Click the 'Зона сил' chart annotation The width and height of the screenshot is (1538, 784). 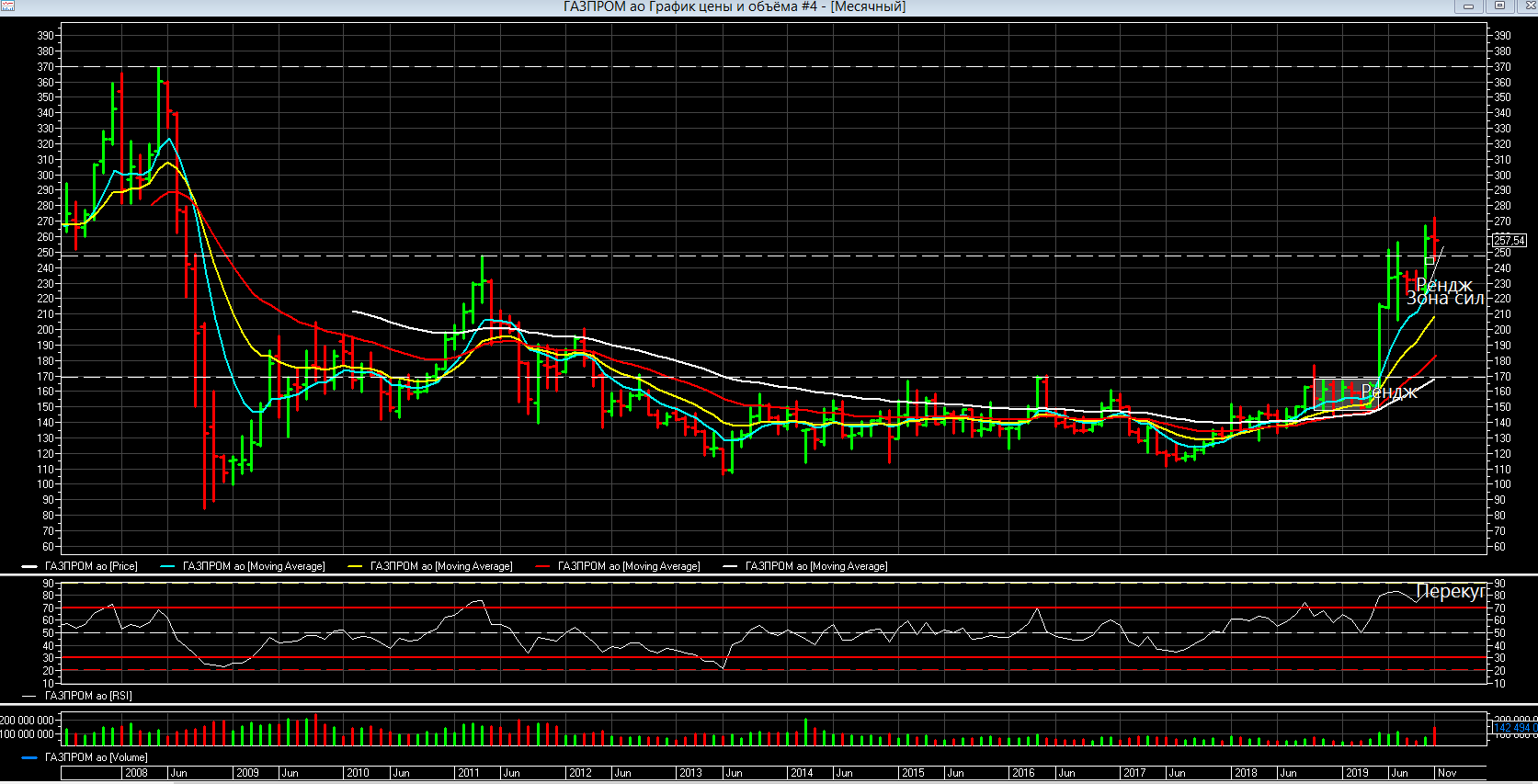[1445, 299]
